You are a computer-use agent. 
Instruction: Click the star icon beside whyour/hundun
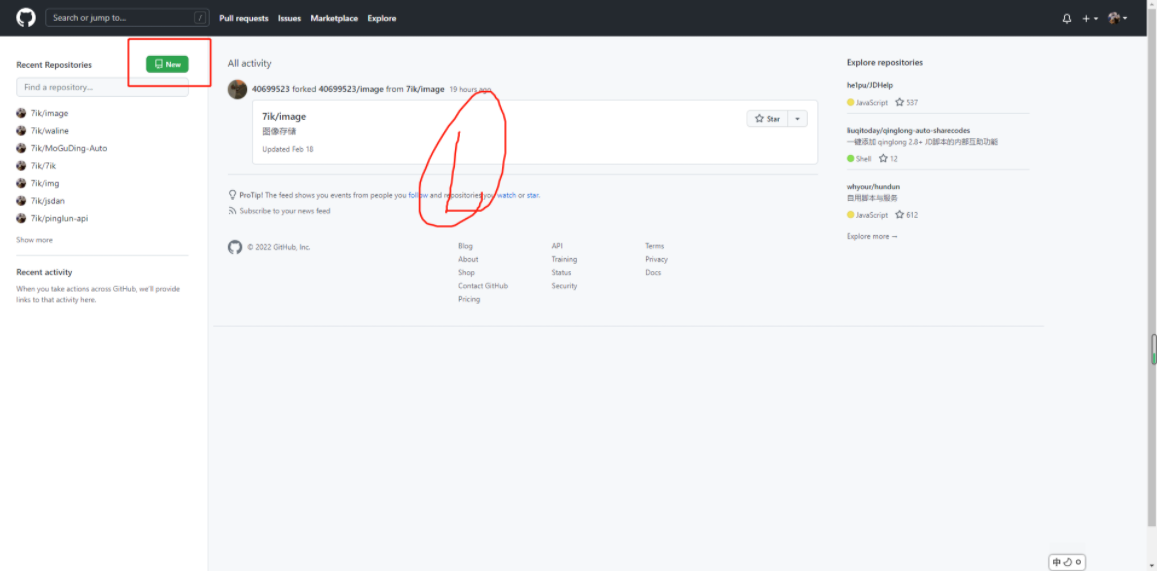point(900,215)
